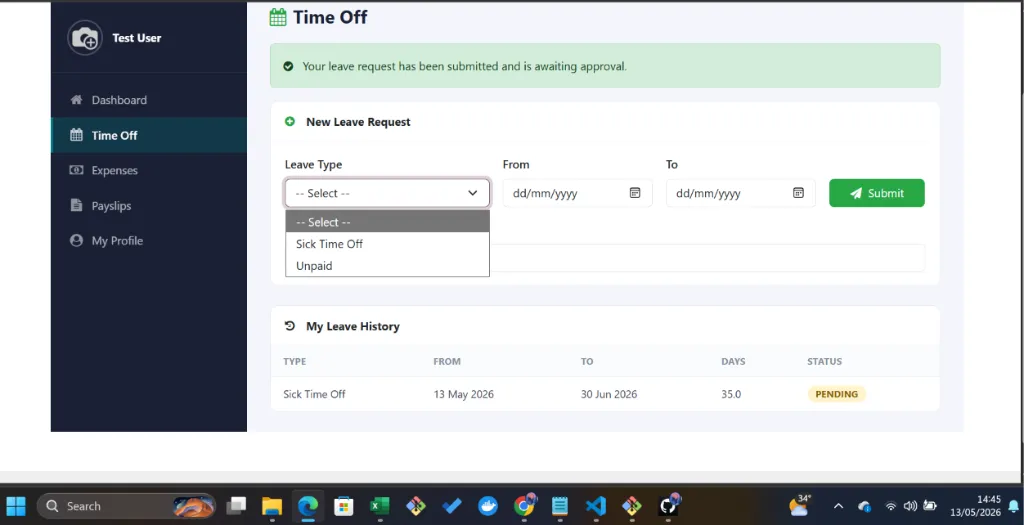Click the My Profile person icon
The width and height of the screenshot is (1024, 525).
click(x=76, y=241)
